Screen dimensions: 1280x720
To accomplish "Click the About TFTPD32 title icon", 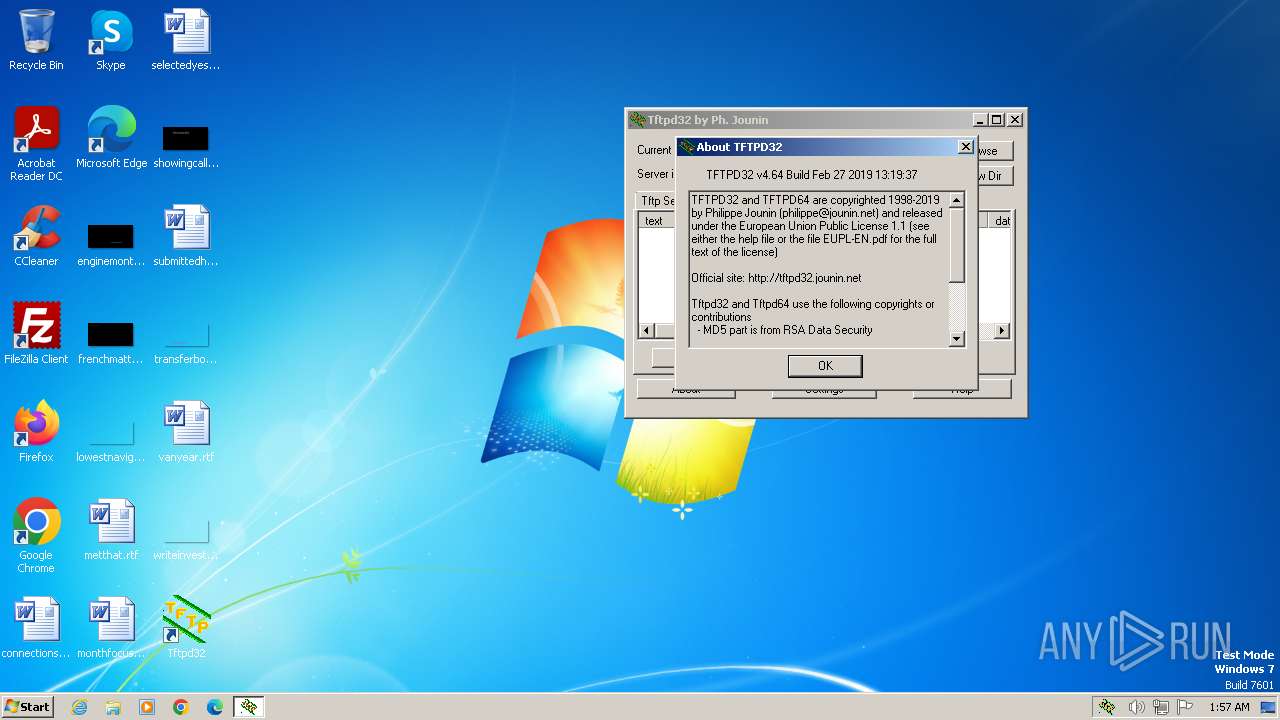I will [x=687, y=147].
